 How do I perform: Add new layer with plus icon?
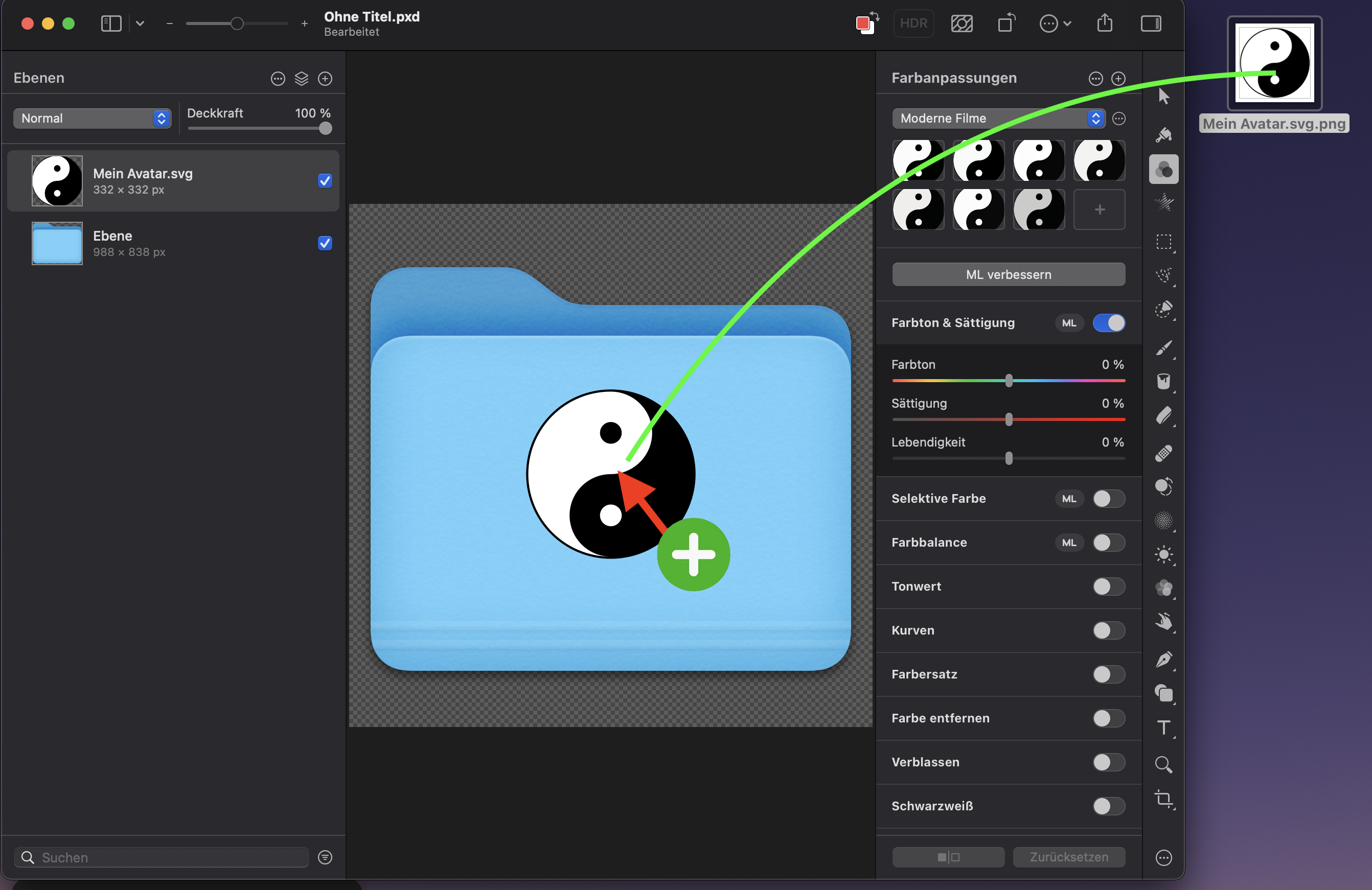tap(325, 78)
